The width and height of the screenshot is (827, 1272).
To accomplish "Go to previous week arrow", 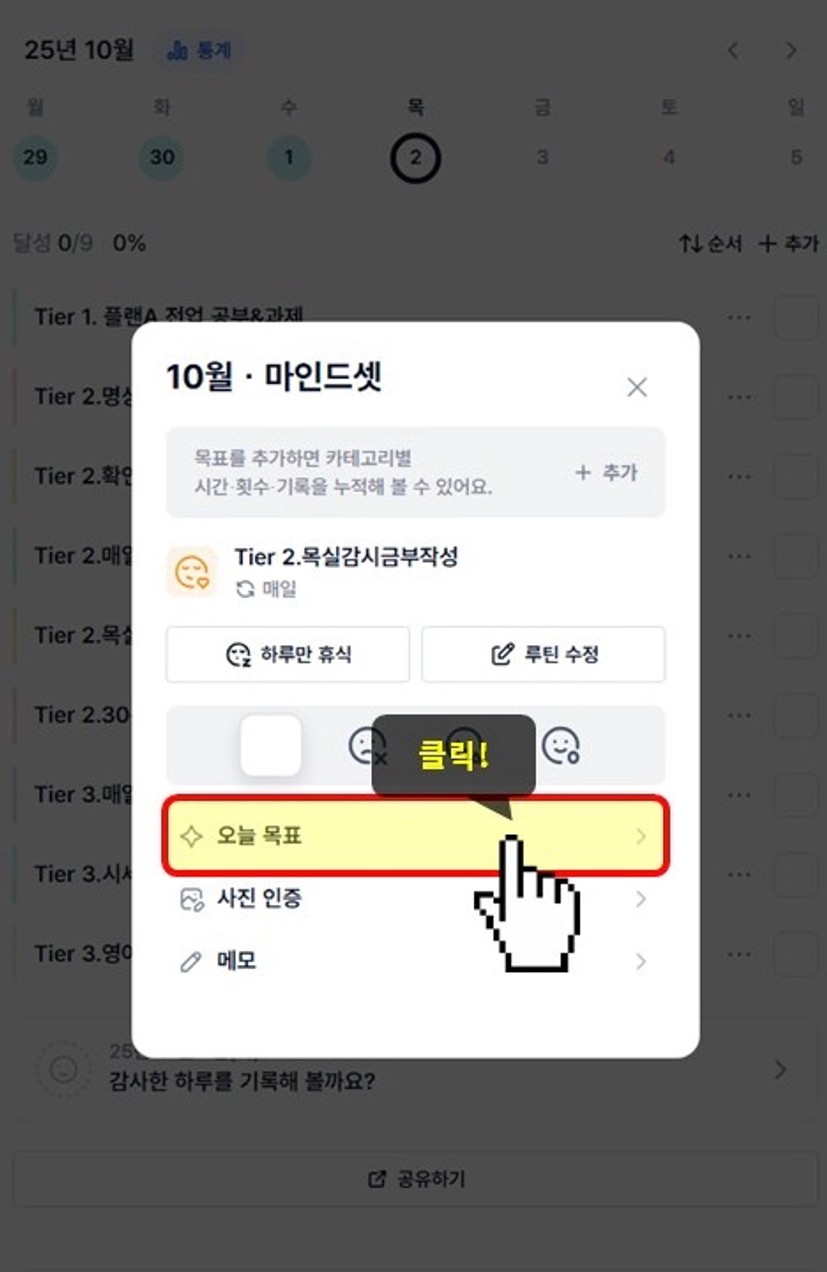I will 733,50.
